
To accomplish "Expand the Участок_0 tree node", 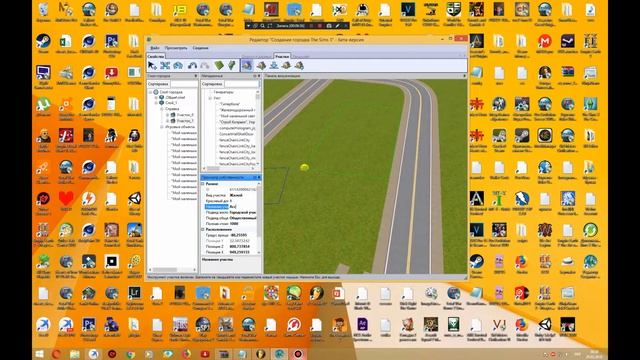I will (x=167, y=115).
